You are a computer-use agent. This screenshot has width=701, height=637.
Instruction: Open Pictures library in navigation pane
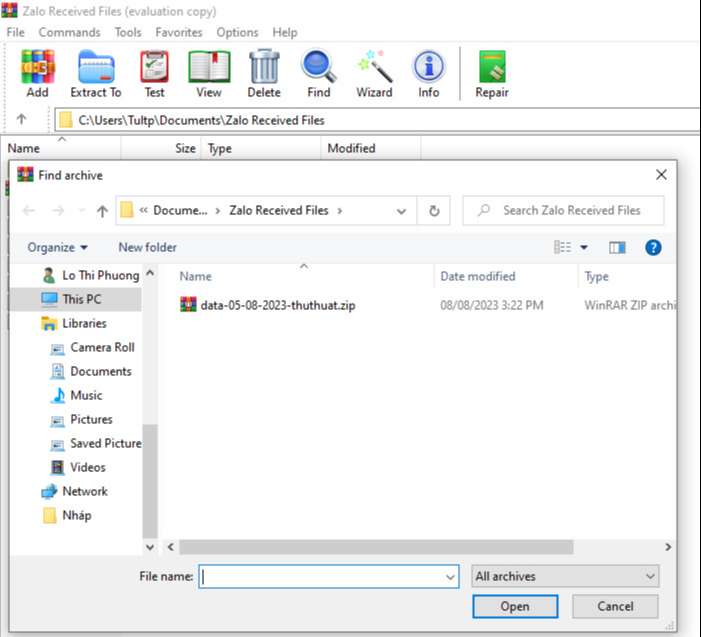(81, 420)
